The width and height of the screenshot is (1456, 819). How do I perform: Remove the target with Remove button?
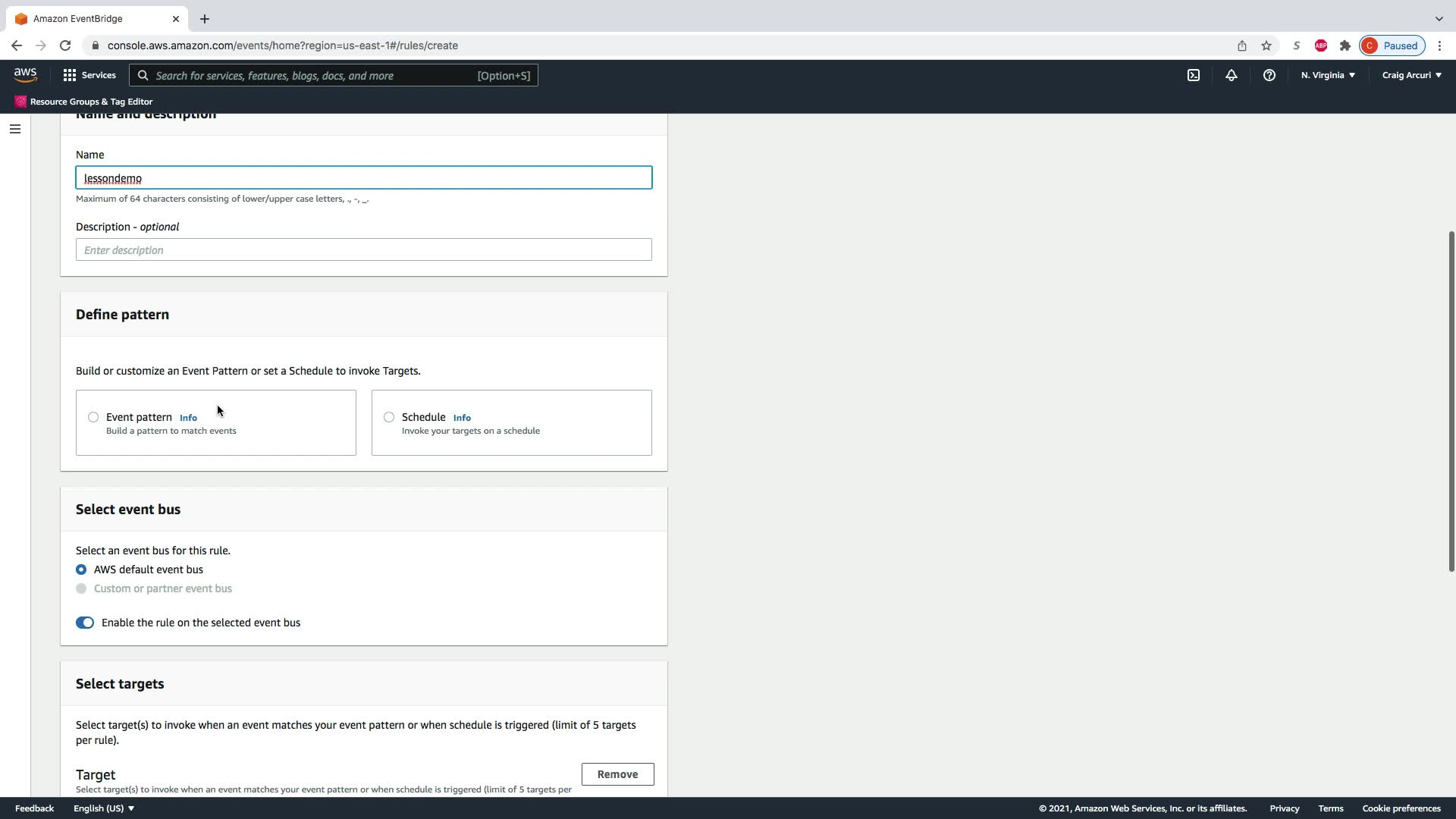(617, 774)
